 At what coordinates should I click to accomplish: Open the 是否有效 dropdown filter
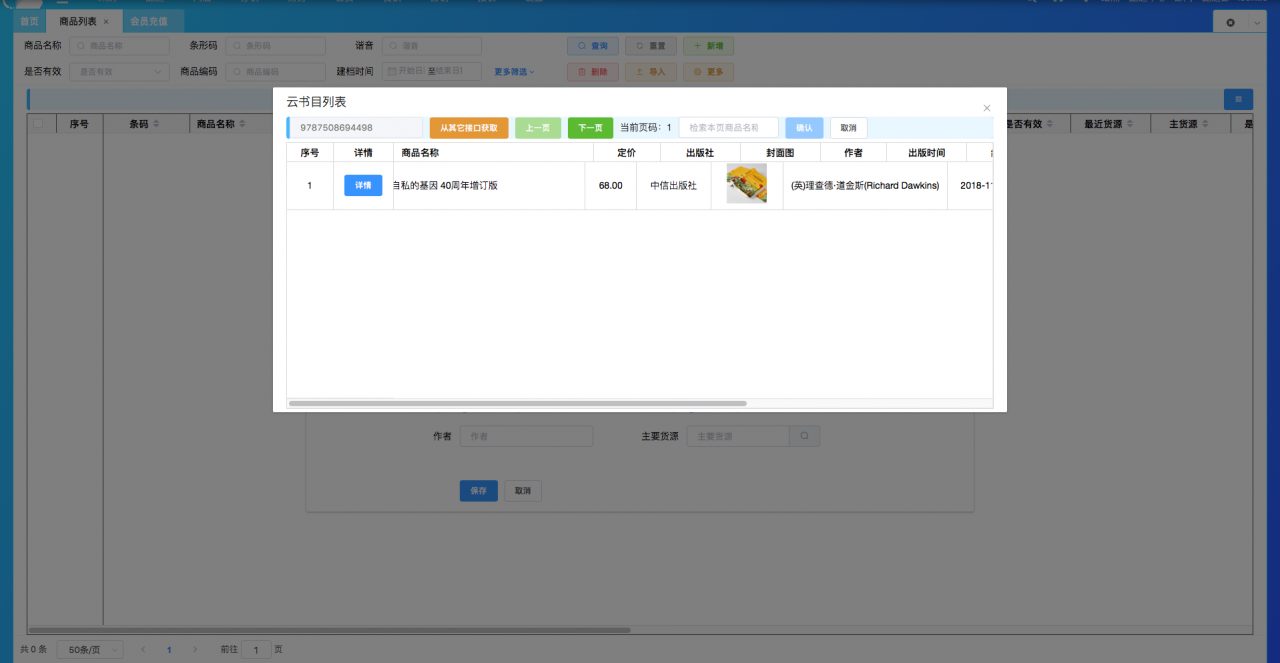coord(119,72)
